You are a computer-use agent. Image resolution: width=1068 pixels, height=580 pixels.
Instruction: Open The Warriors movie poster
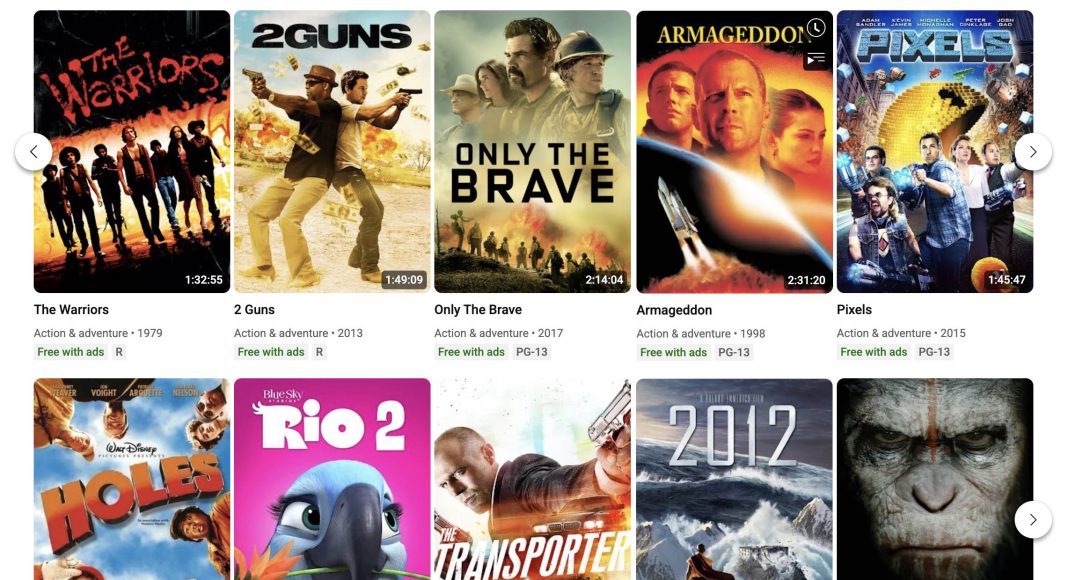click(132, 152)
